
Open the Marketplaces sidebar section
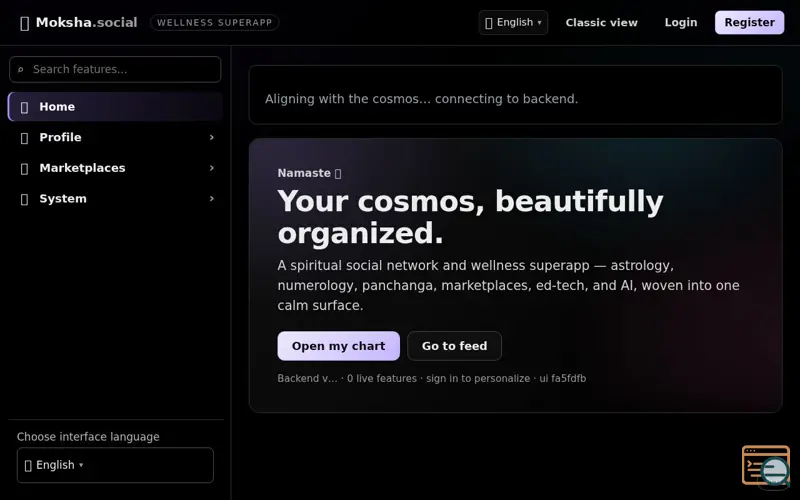click(x=115, y=168)
